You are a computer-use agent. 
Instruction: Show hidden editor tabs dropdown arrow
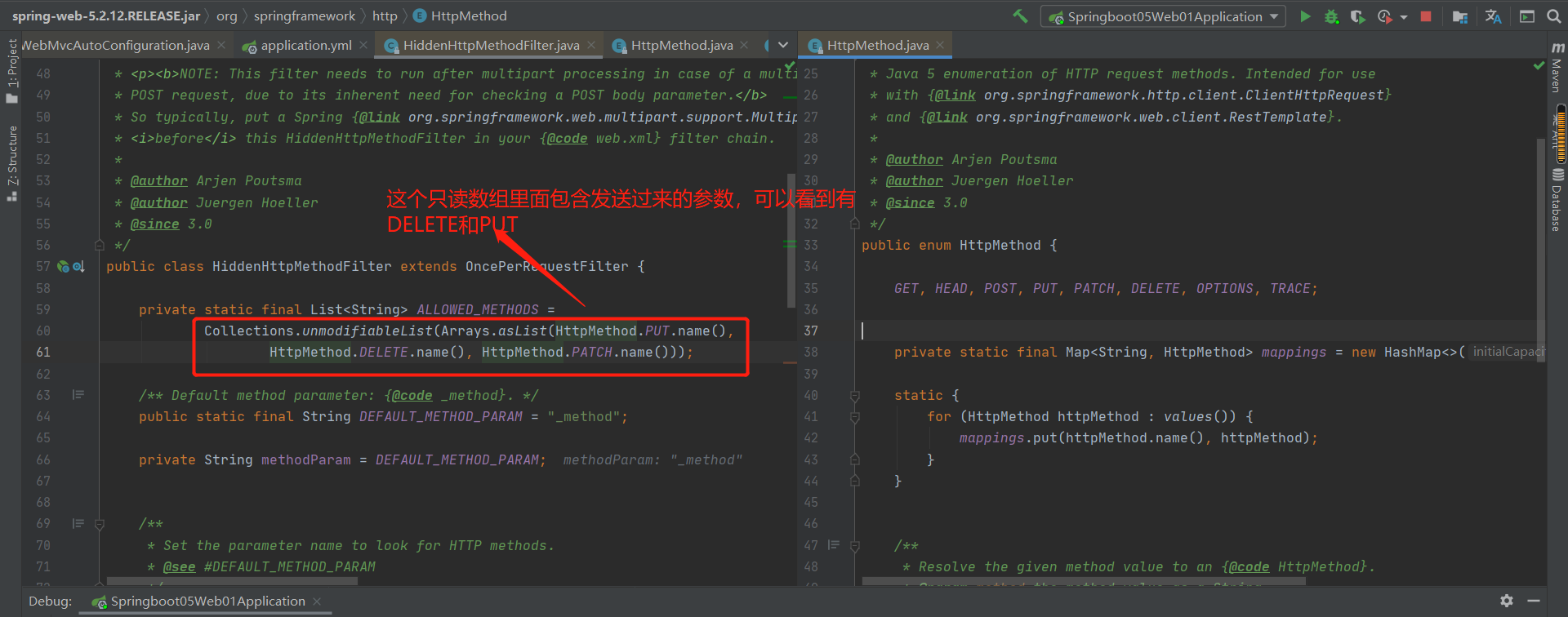point(783,45)
